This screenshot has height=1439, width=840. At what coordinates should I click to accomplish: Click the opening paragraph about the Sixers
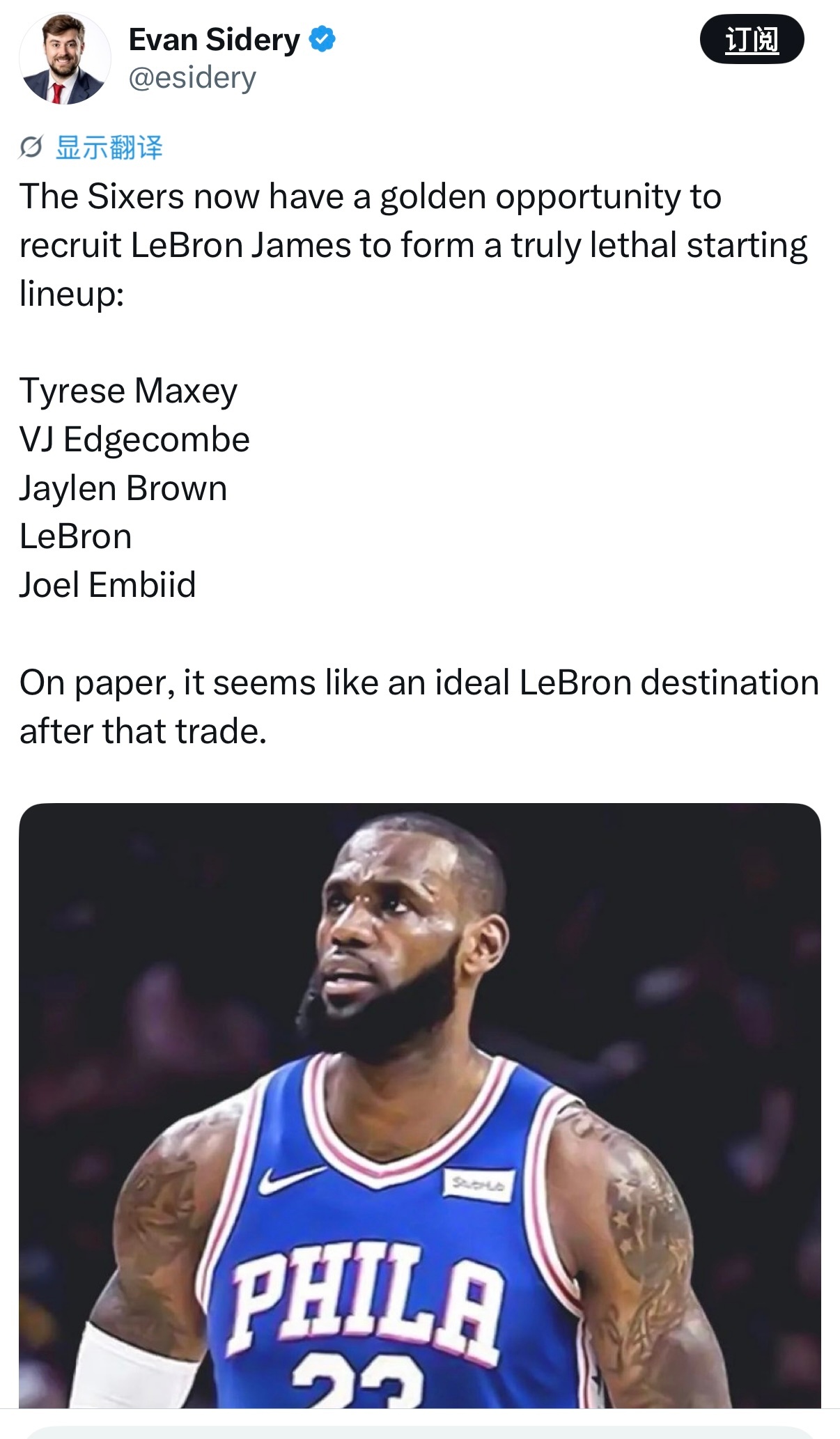click(414, 244)
